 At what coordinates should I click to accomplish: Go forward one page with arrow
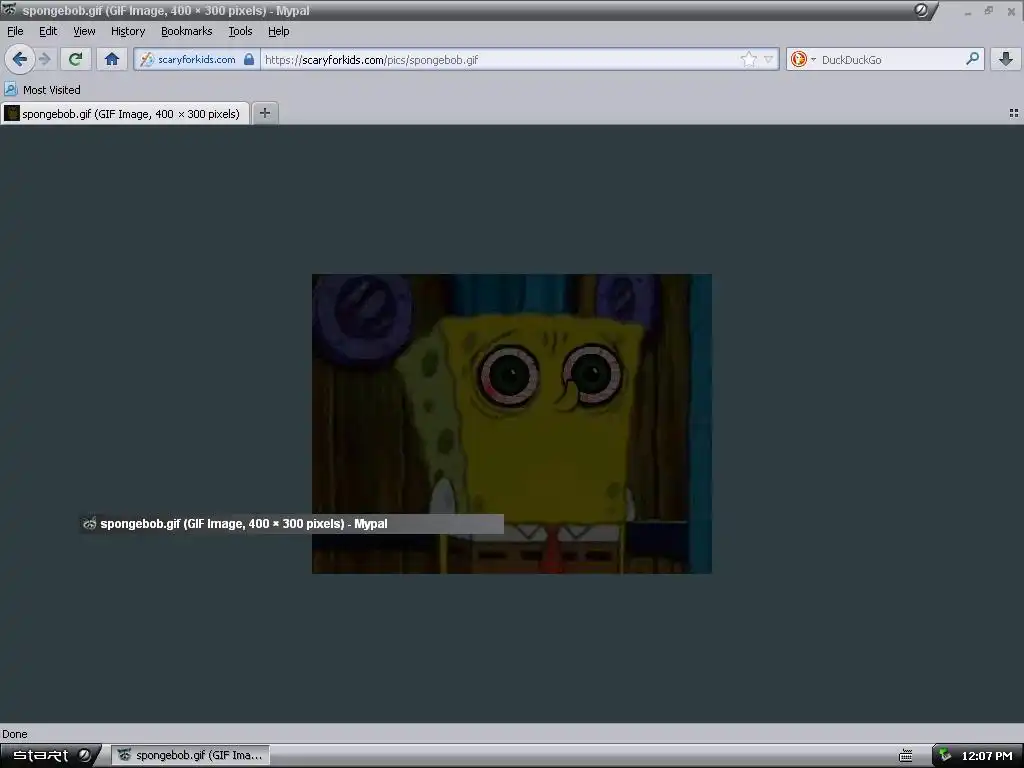coord(45,59)
